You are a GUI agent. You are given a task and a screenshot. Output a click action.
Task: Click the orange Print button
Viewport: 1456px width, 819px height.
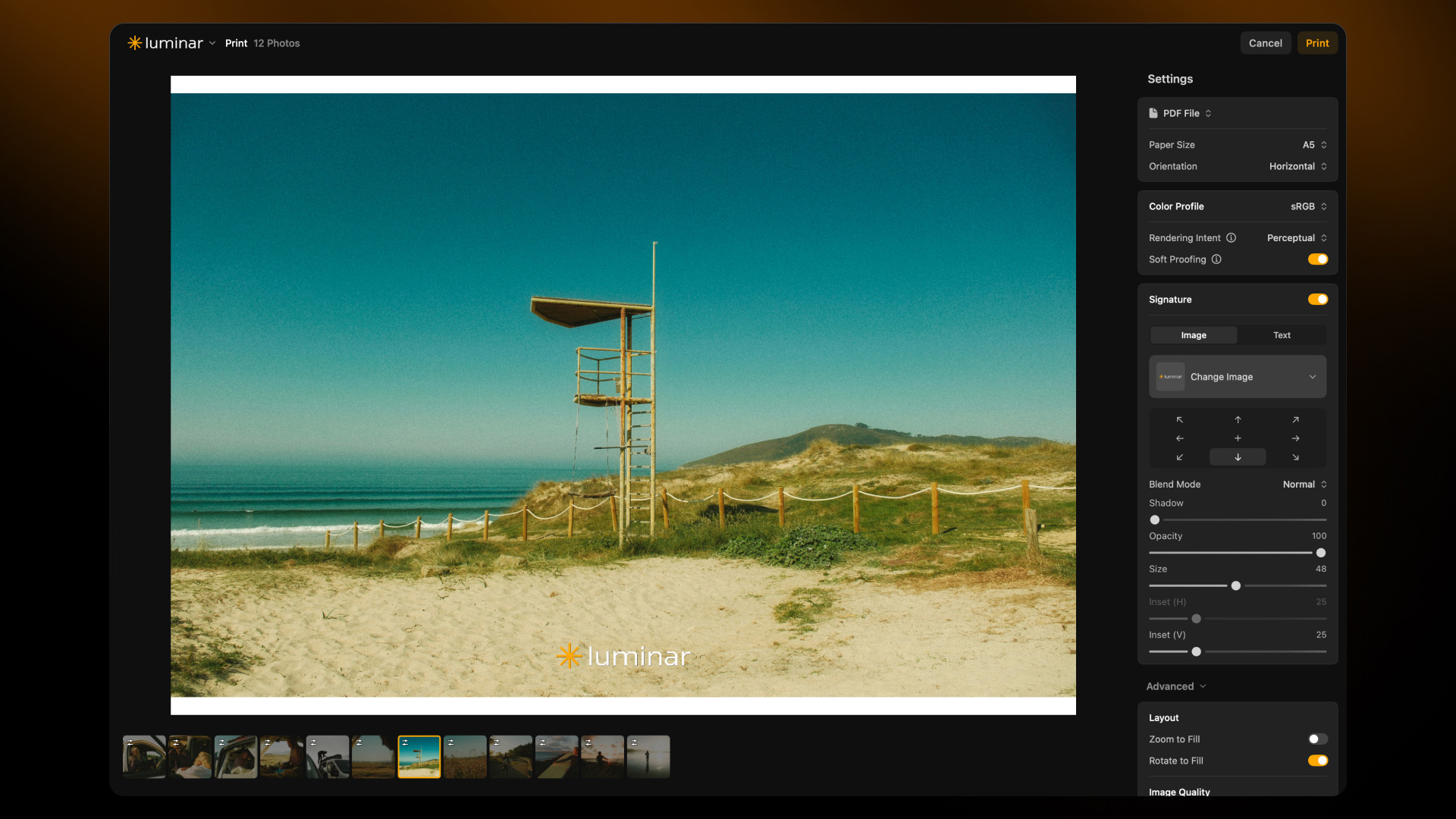pos(1317,43)
